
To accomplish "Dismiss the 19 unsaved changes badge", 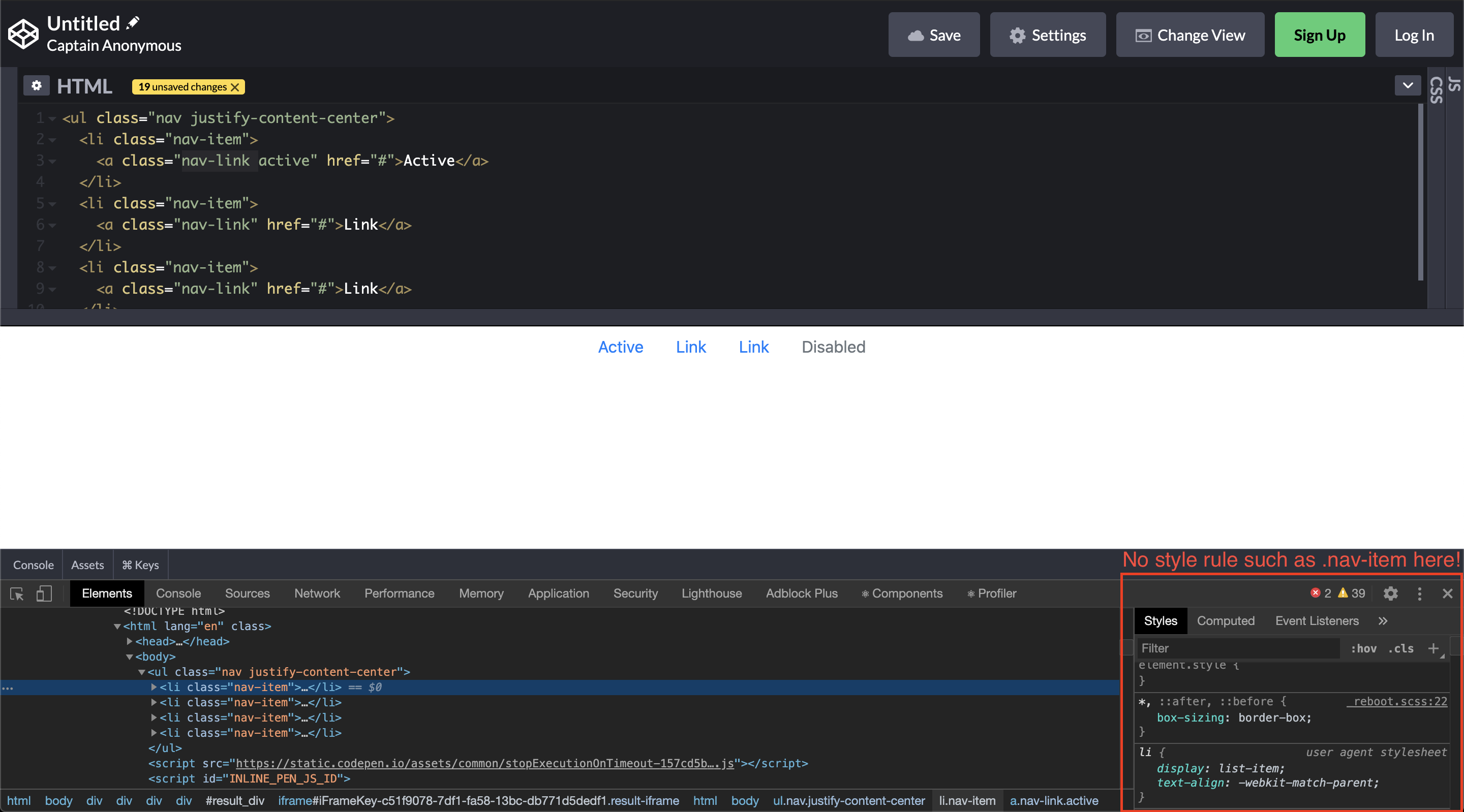I will tap(235, 87).
